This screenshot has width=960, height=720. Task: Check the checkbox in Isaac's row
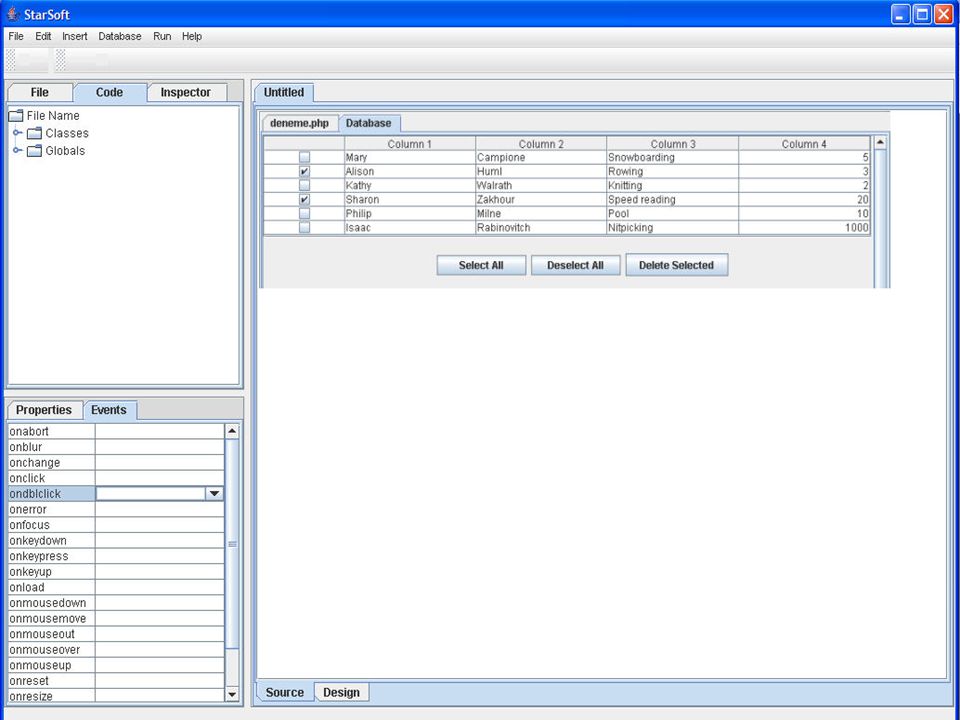304,228
